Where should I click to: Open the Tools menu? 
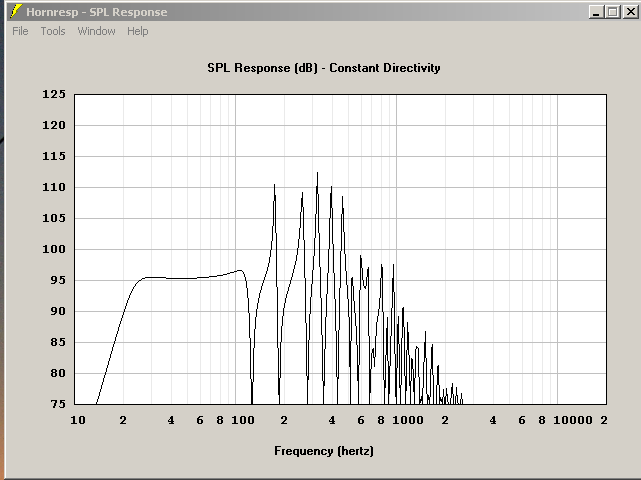(53, 31)
